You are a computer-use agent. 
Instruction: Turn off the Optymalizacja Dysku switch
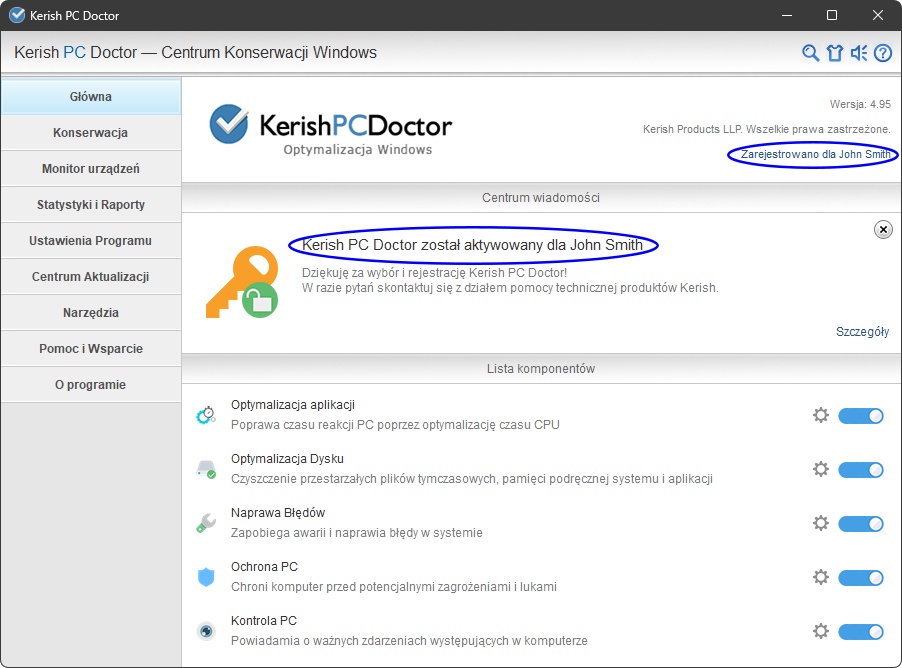[x=860, y=469]
